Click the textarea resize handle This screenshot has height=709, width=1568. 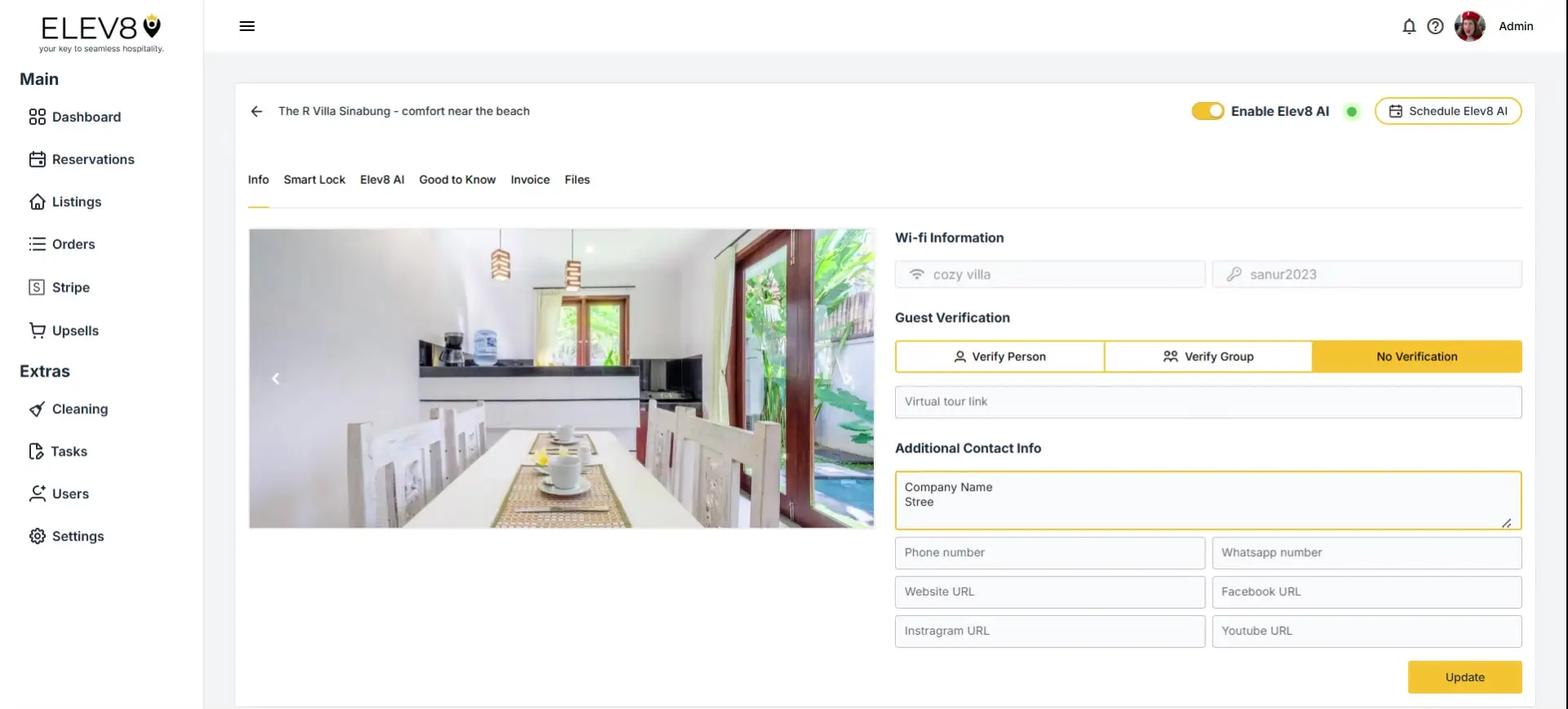(1506, 523)
